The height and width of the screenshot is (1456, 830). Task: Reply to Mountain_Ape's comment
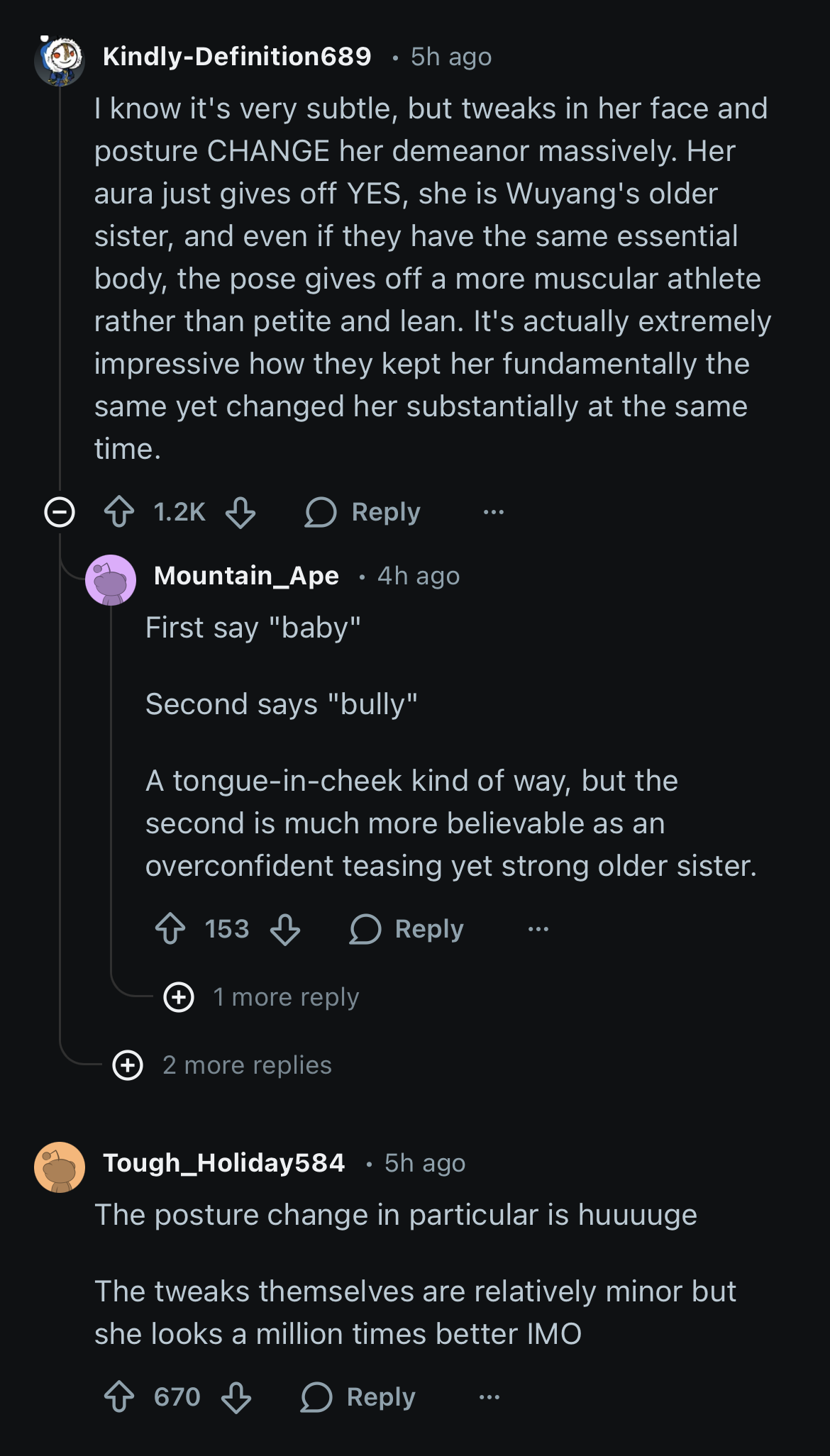click(407, 929)
